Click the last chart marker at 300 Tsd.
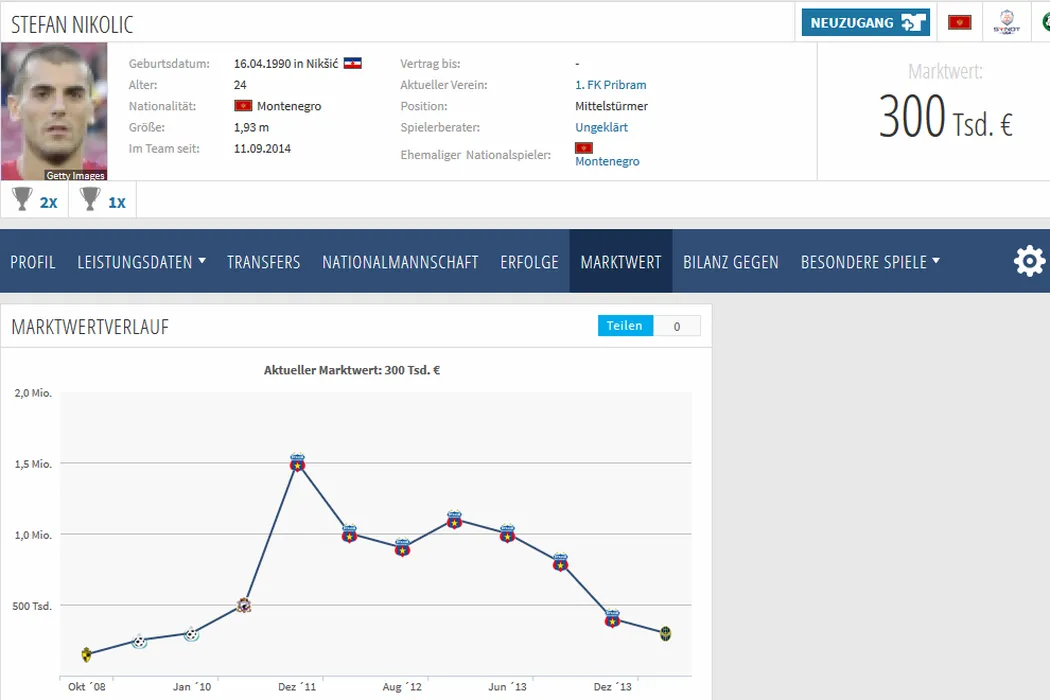 [x=666, y=633]
